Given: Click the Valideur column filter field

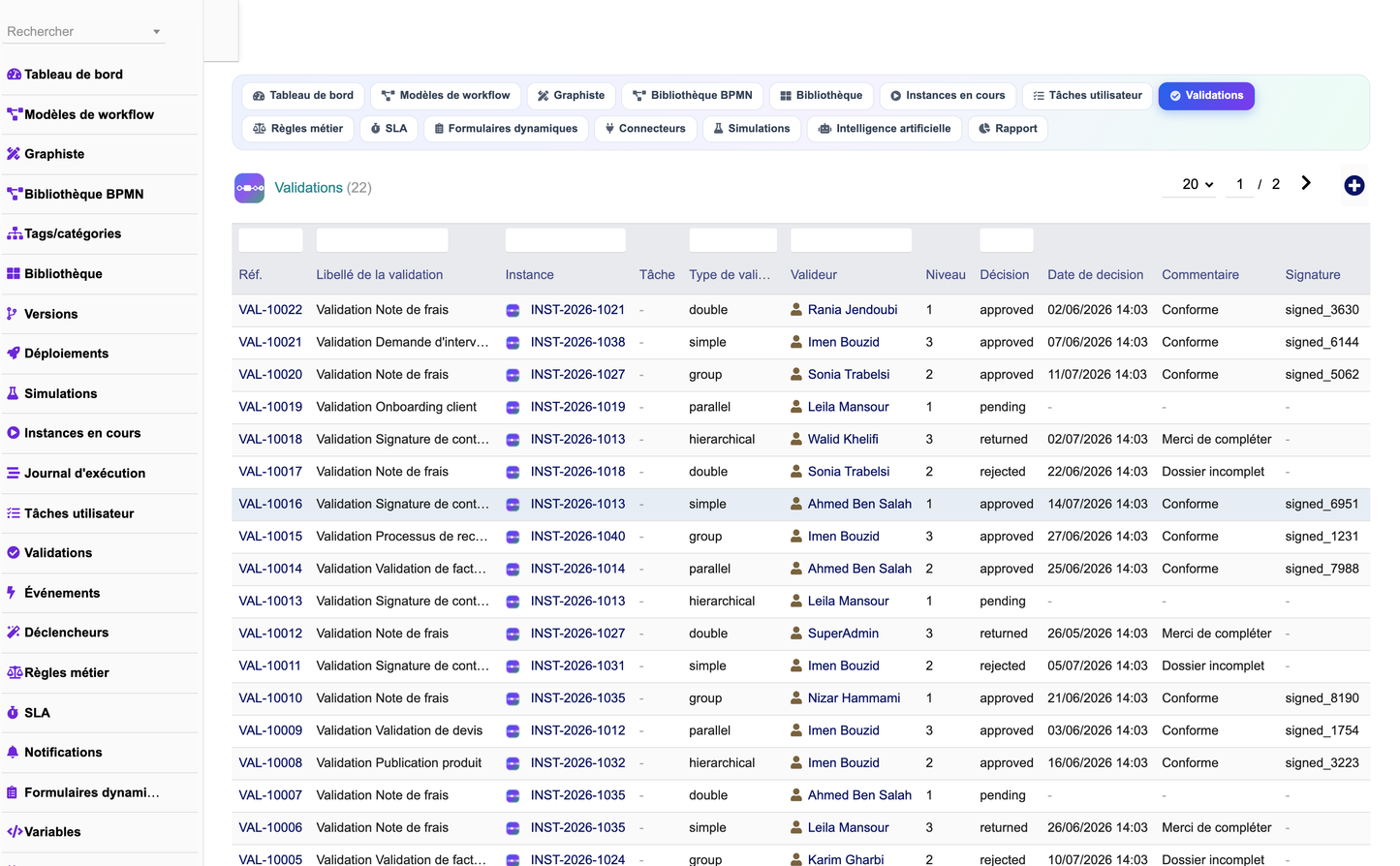Looking at the screenshot, I should coord(851,240).
